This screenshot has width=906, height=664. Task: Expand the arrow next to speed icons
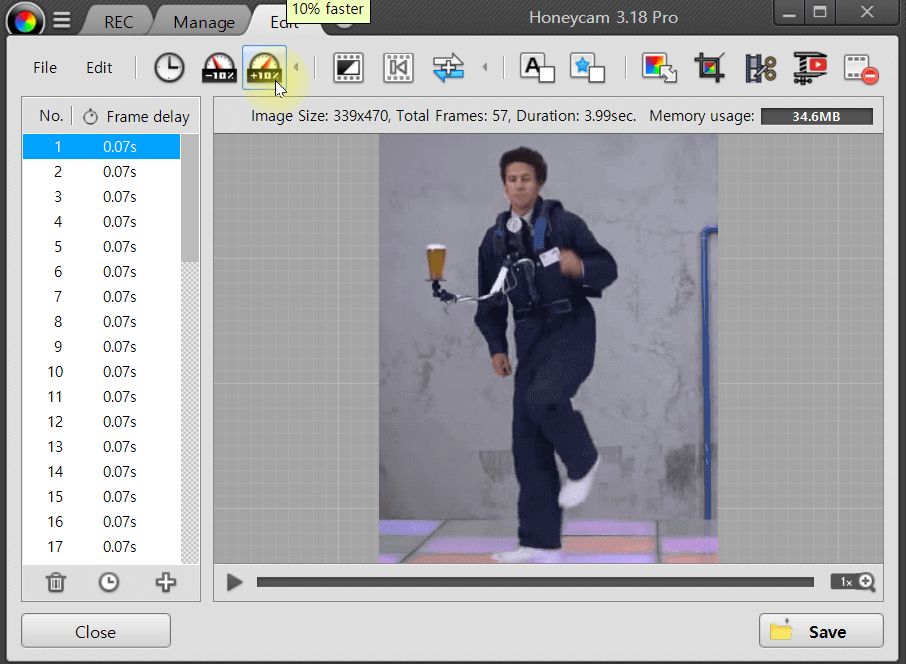[x=295, y=68]
